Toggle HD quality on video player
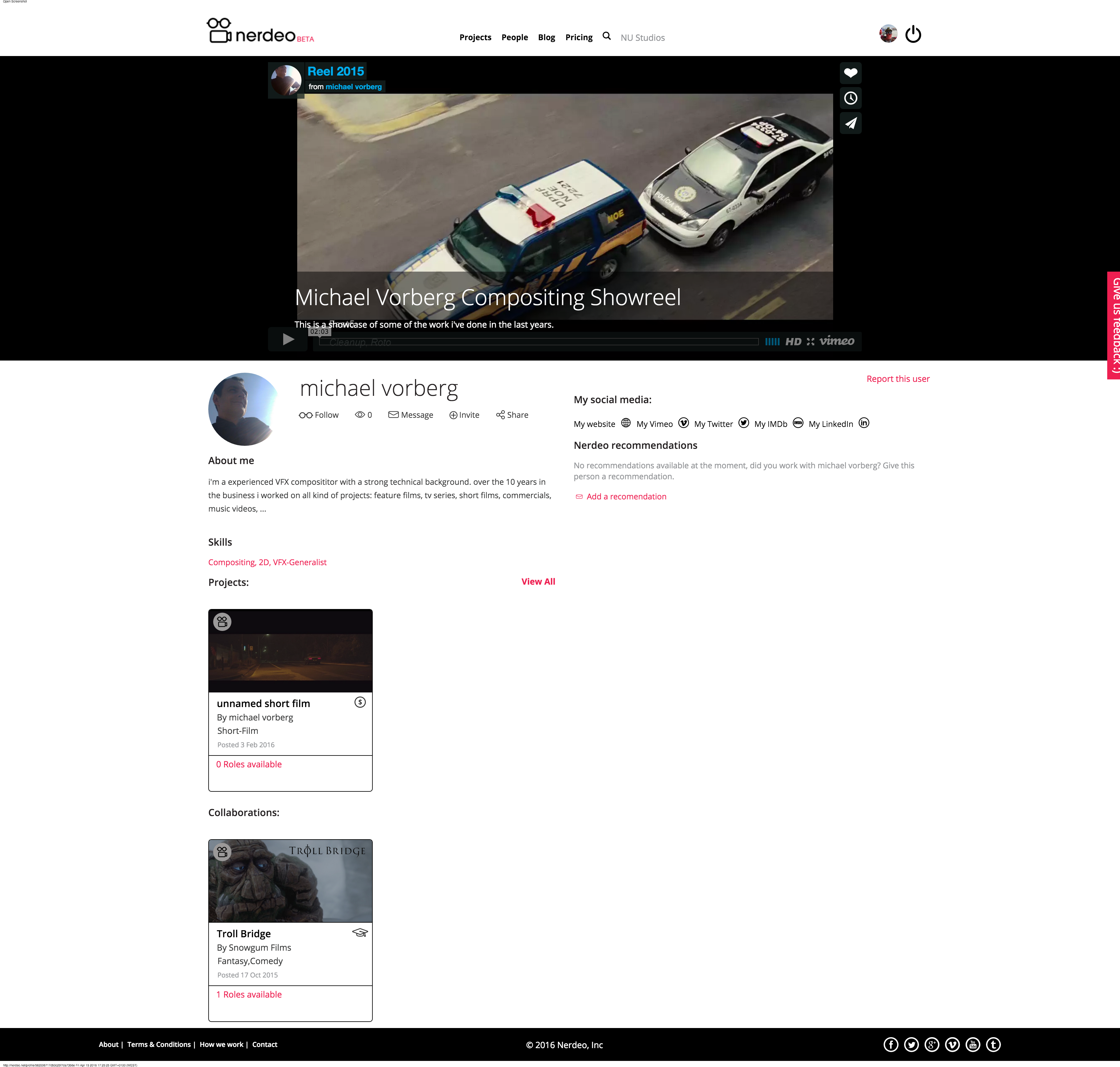Screen dimensions: 1120x1067 pyautogui.click(x=793, y=342)
